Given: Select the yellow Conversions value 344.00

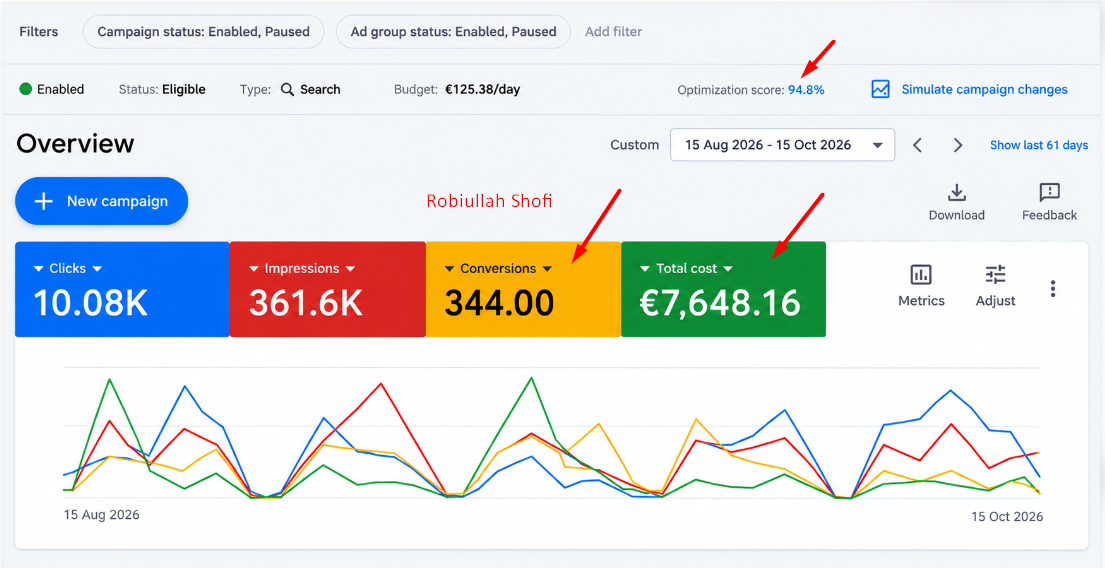Looking at the screenshot, I should click(499, 302).
